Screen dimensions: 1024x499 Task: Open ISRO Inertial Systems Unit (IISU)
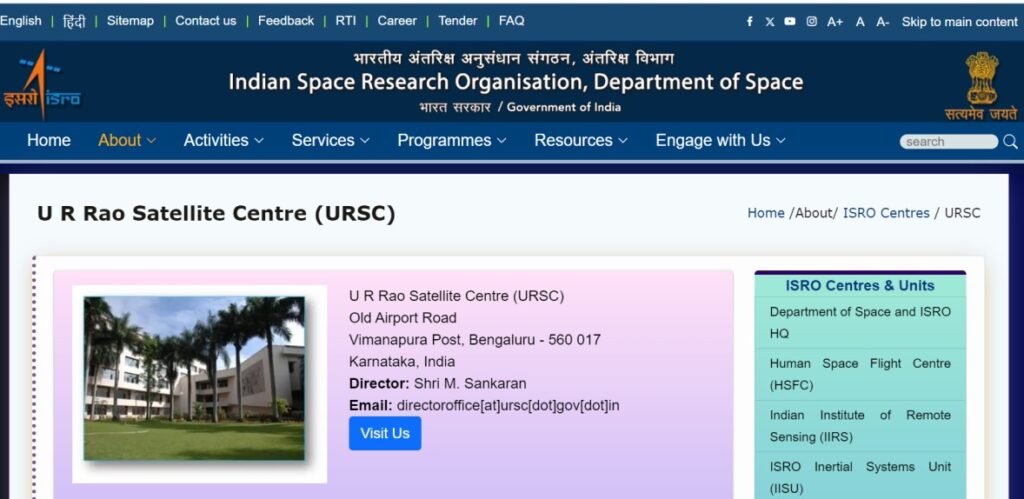tap(860, 477)
